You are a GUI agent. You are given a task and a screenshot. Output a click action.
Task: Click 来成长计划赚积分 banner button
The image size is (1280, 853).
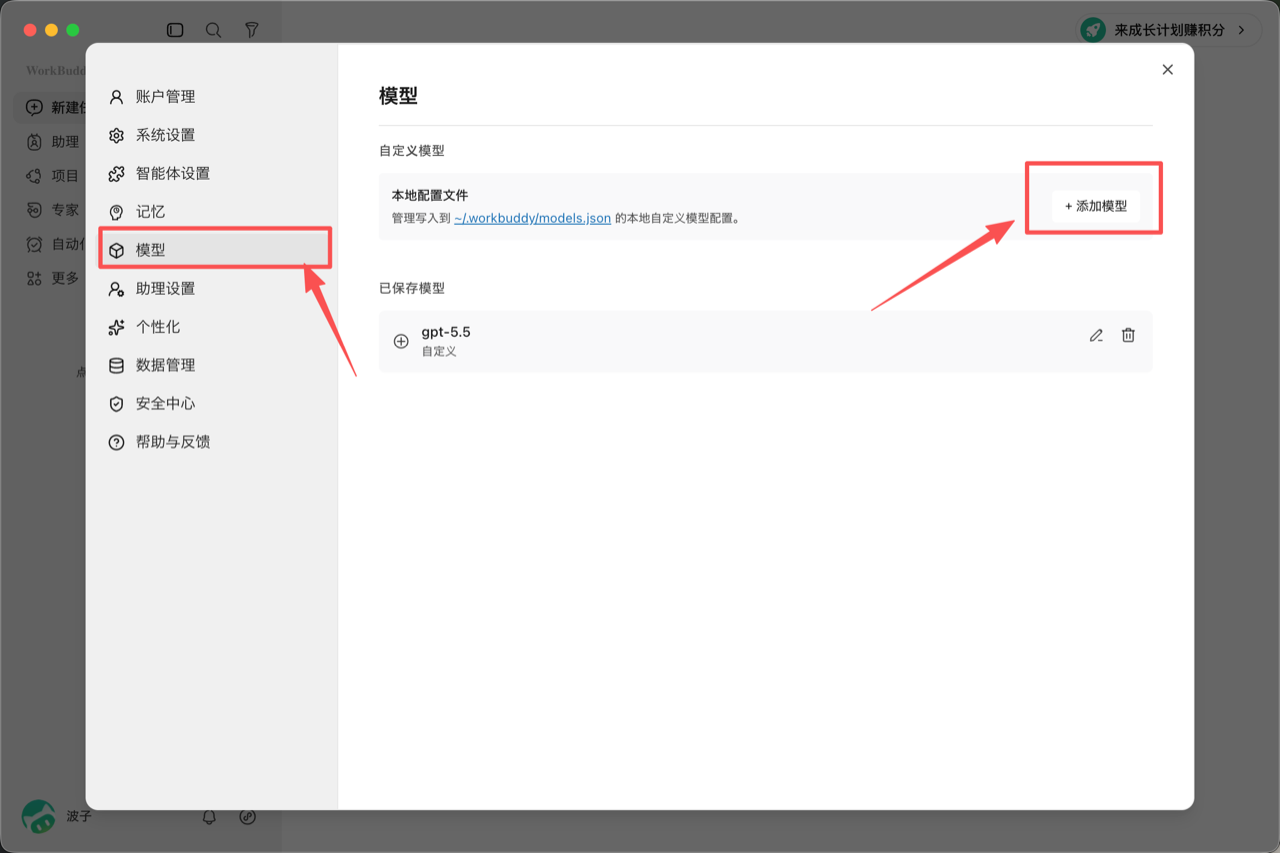[x=1170, y=30]
